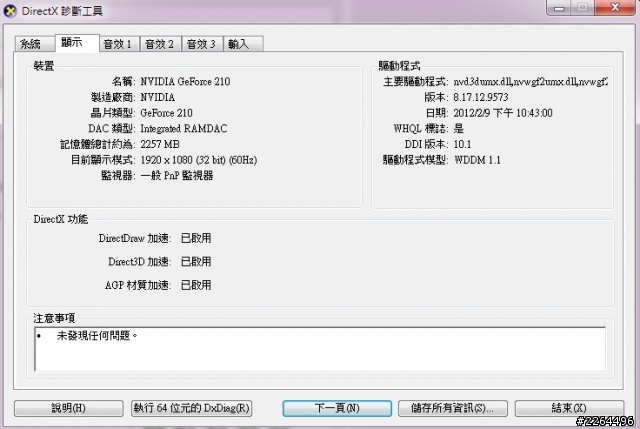Click Direct3D 加速 status 已啟用

[196, 261]
